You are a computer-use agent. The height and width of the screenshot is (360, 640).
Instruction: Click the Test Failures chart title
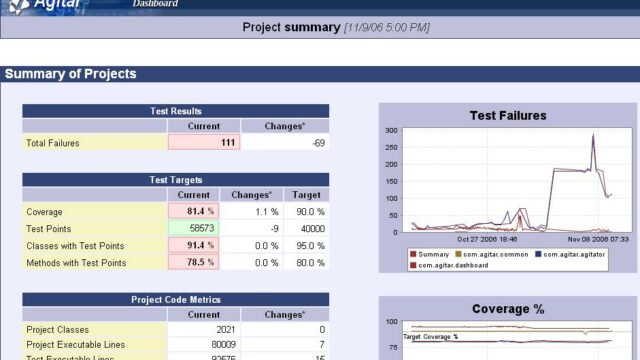(508, 116)
